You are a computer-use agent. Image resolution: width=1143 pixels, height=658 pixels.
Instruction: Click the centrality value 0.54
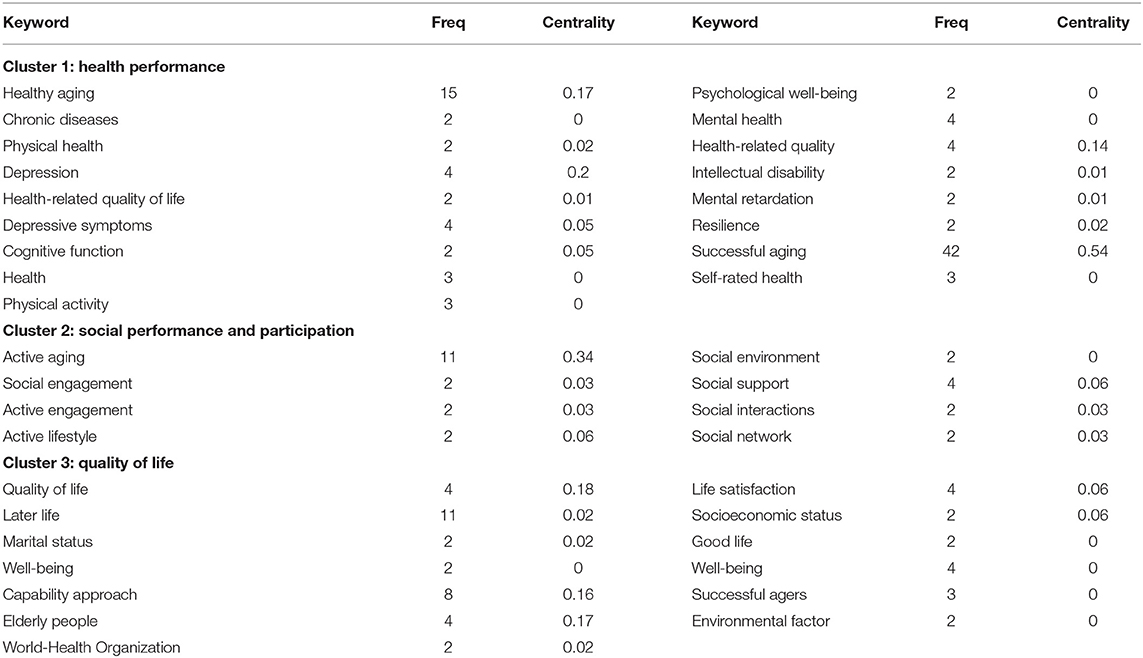click(x=1092, y=251)
